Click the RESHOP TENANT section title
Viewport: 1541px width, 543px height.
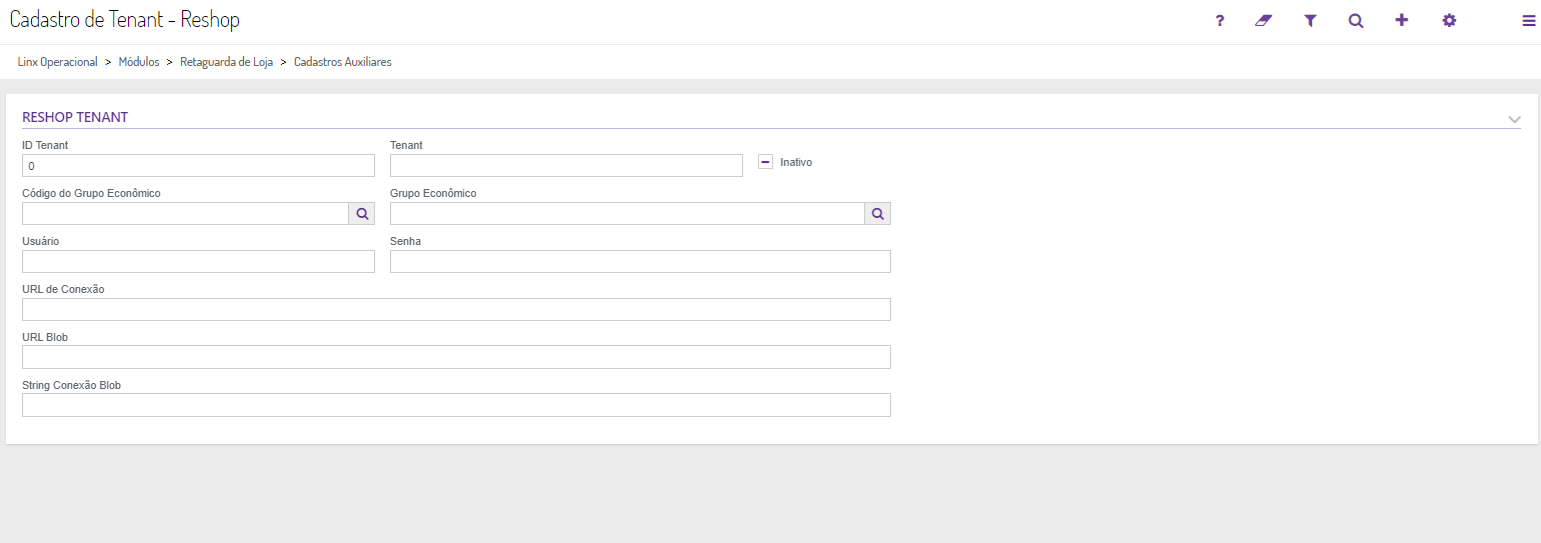click(x=75, y=117)
